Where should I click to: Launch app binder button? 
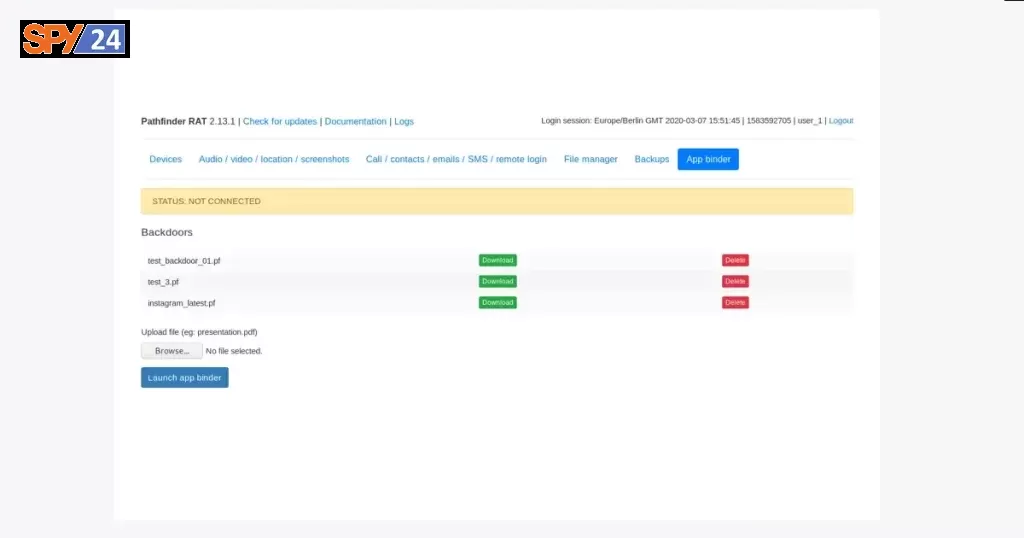click(x=185, y=377)
